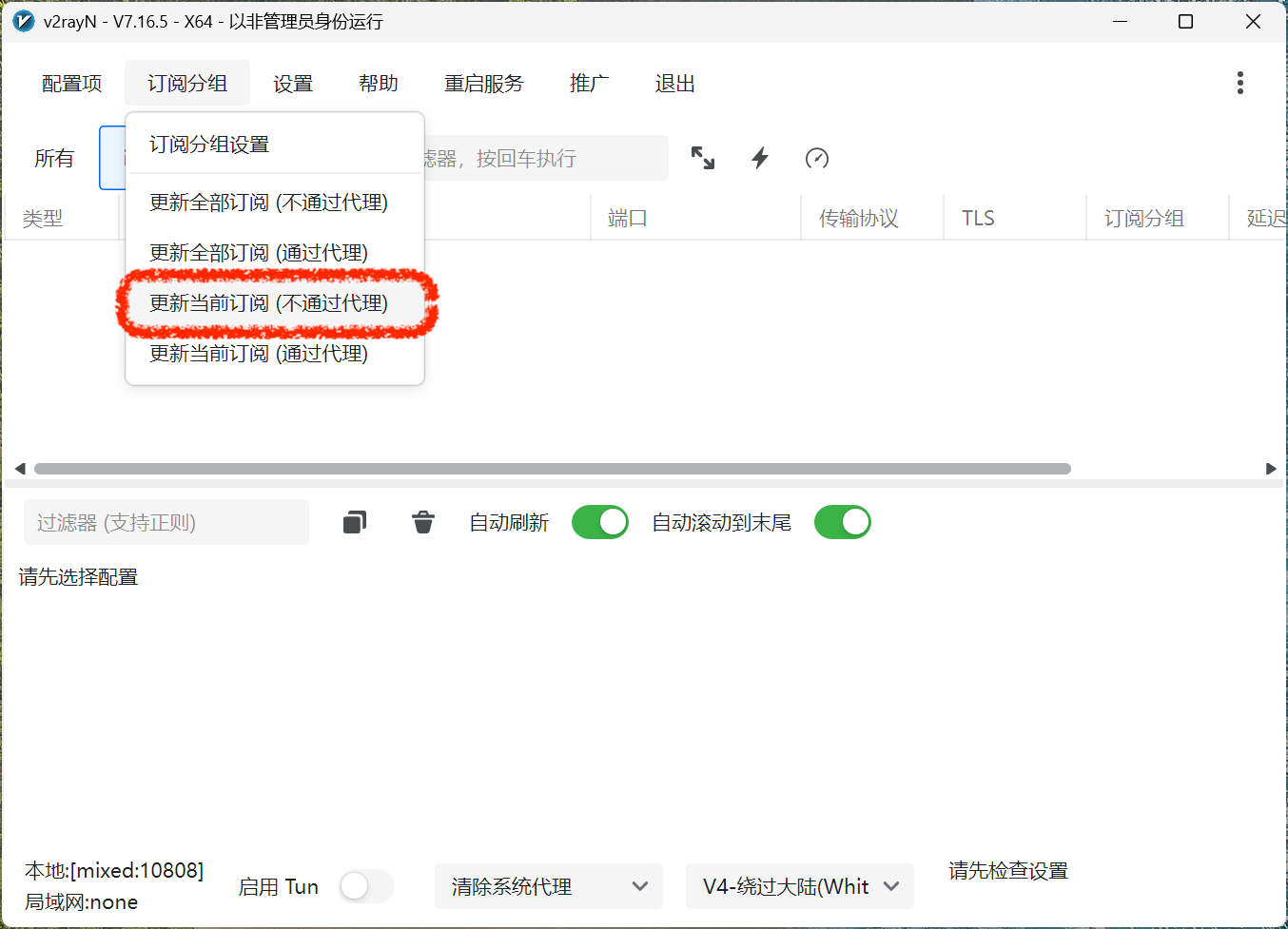This screenshot has width=1288, height=929.
Task: Select the expand window size icon
Action: tap(703, 158)
